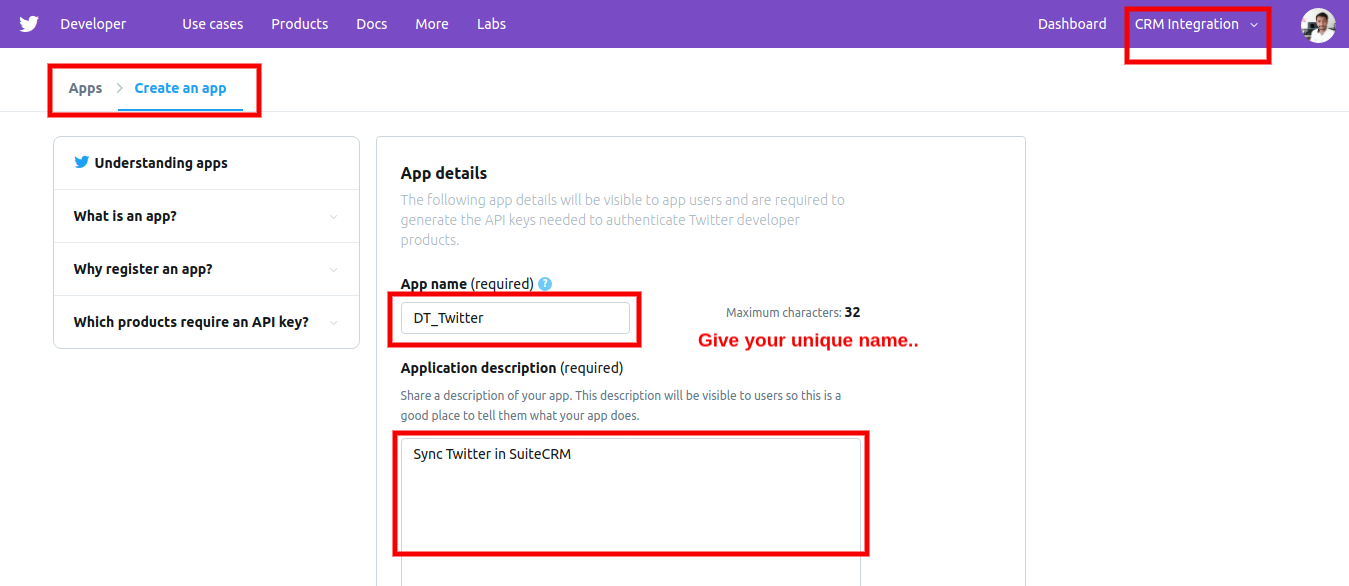Click the 'Understanding apps' heading
The image size is (1349, 586).
point(161,163)
